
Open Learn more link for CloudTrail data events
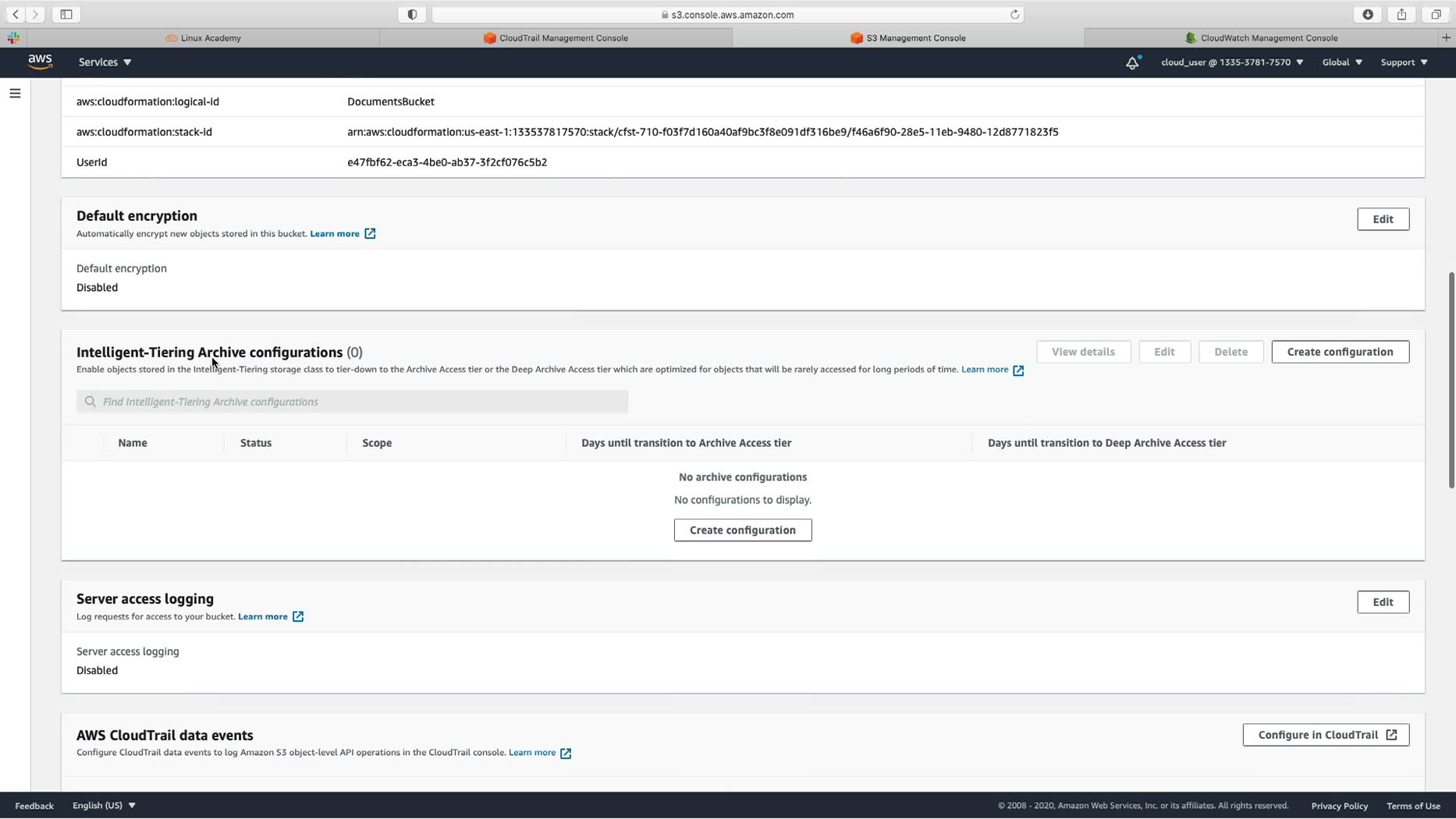532,753
